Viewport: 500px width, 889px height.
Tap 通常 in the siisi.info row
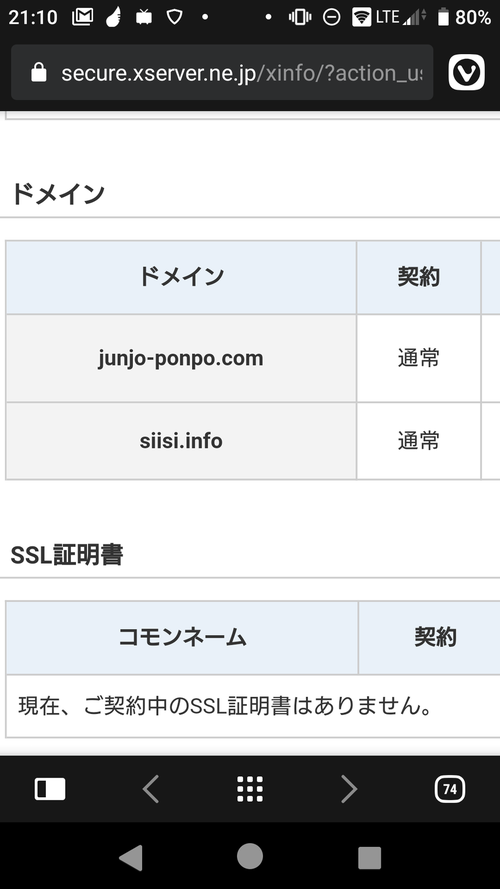point(419,441)
